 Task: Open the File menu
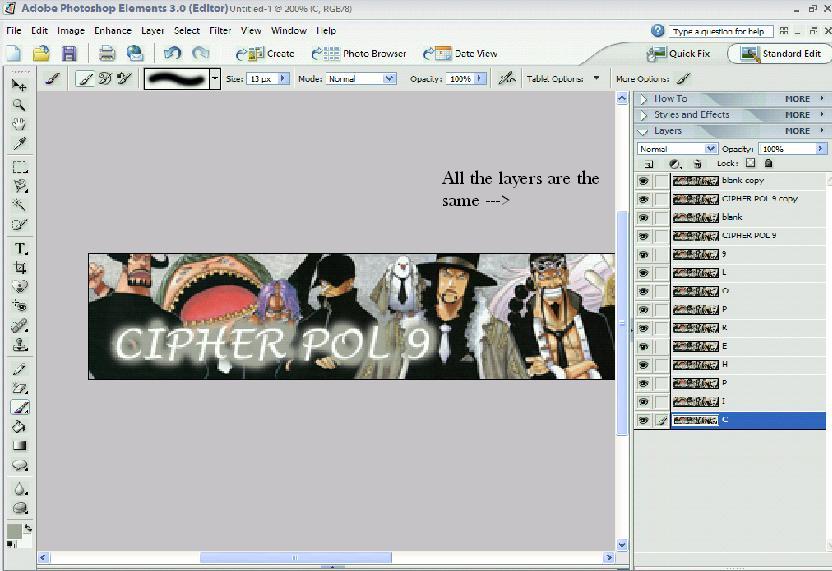(x=14, y=31)
